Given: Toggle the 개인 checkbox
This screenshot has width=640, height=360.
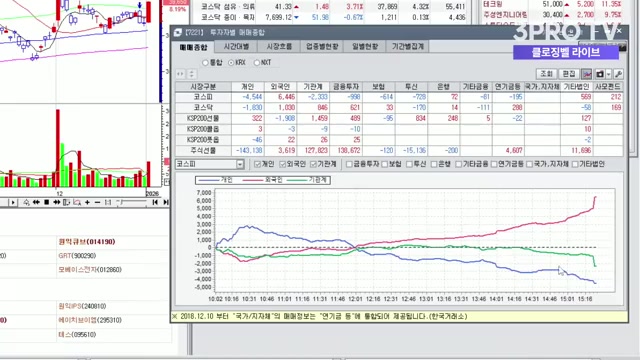Looking at the screenshot, I should 257,164.
